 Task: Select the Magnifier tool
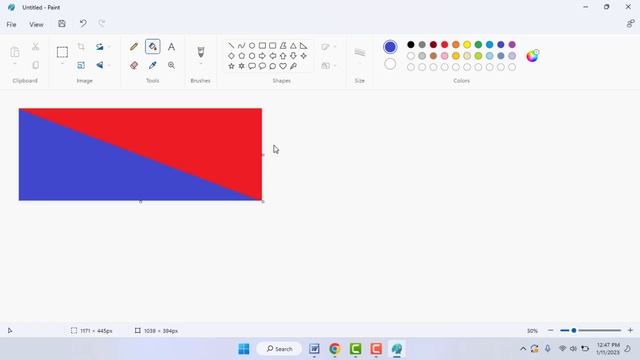[x=171, y=65]
